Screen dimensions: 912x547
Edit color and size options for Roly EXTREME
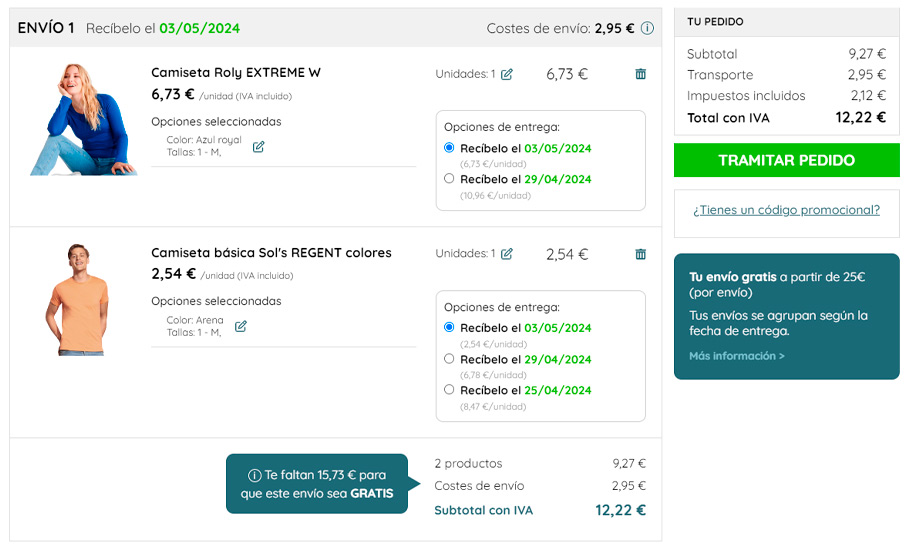tap(258, 147)
